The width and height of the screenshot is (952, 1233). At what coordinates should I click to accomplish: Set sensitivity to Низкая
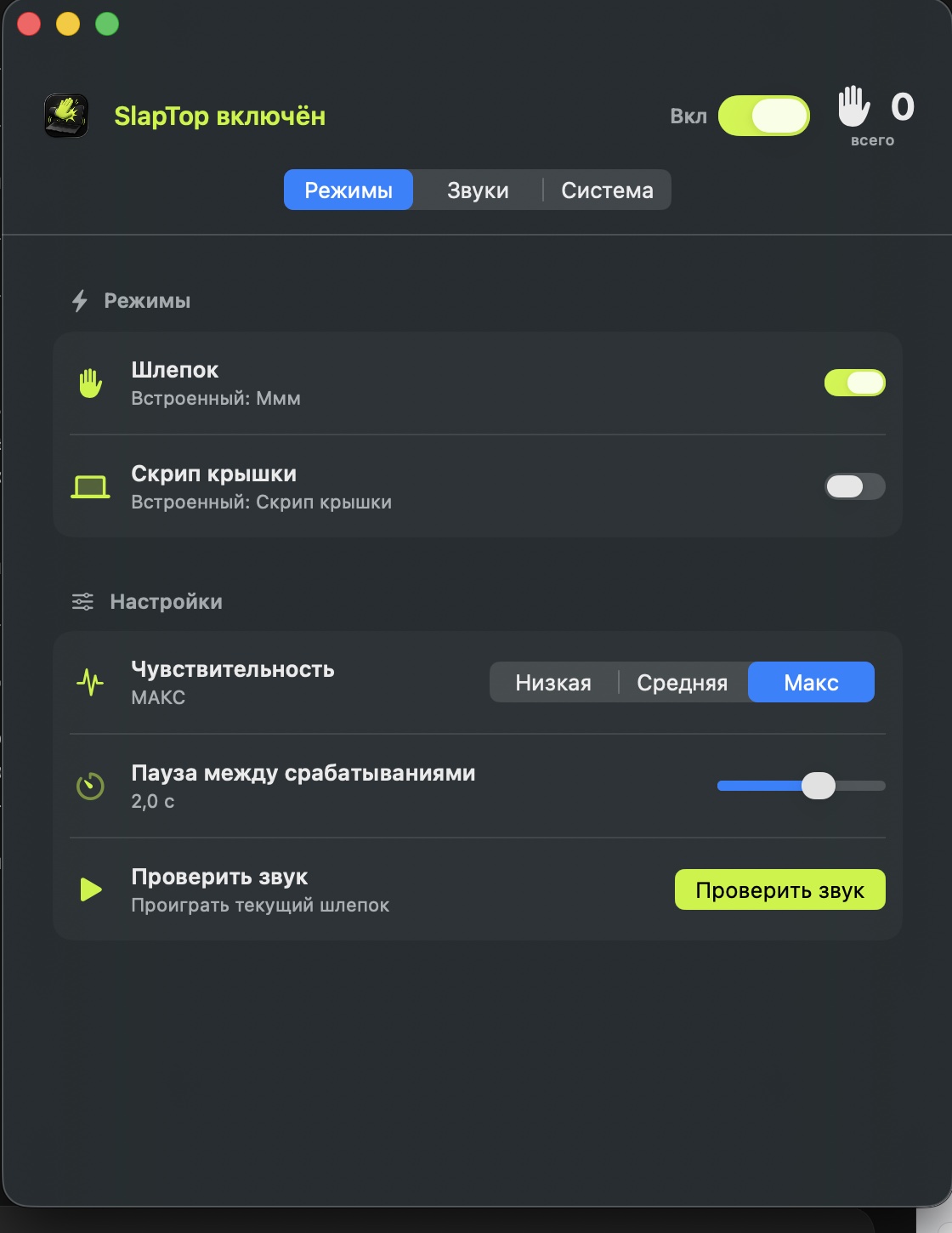point(553,682)
